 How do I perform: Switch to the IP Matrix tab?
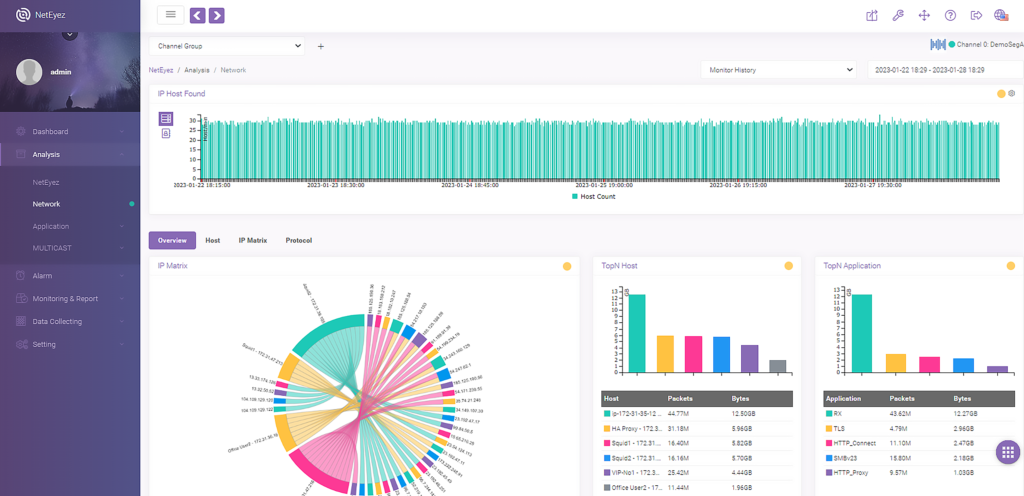click(253, 241)
